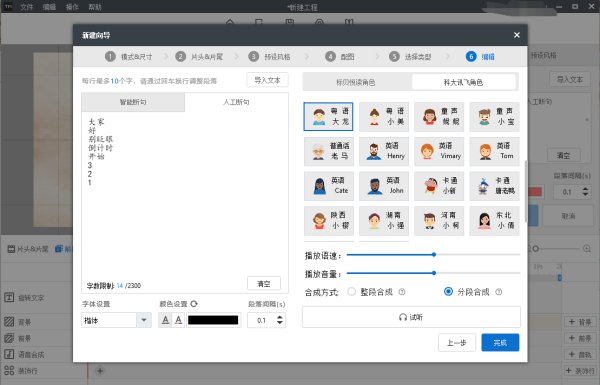Select the 粤语 小美 voice character
The width and height of the screenshot is (600, 385).
[384, 116]
